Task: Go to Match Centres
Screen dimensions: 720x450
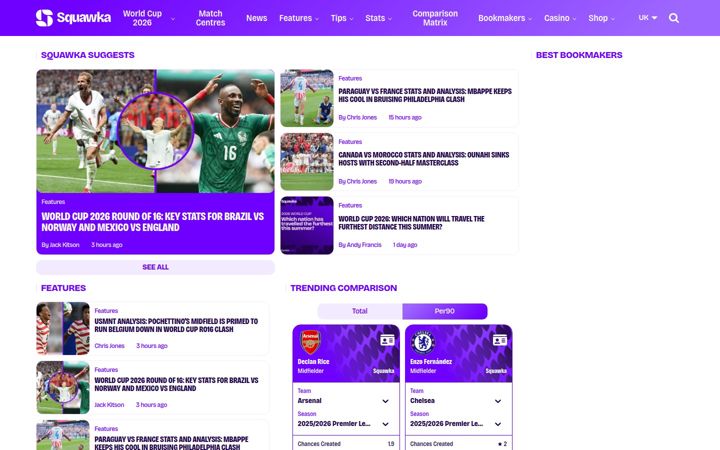Action: [210, 18]
